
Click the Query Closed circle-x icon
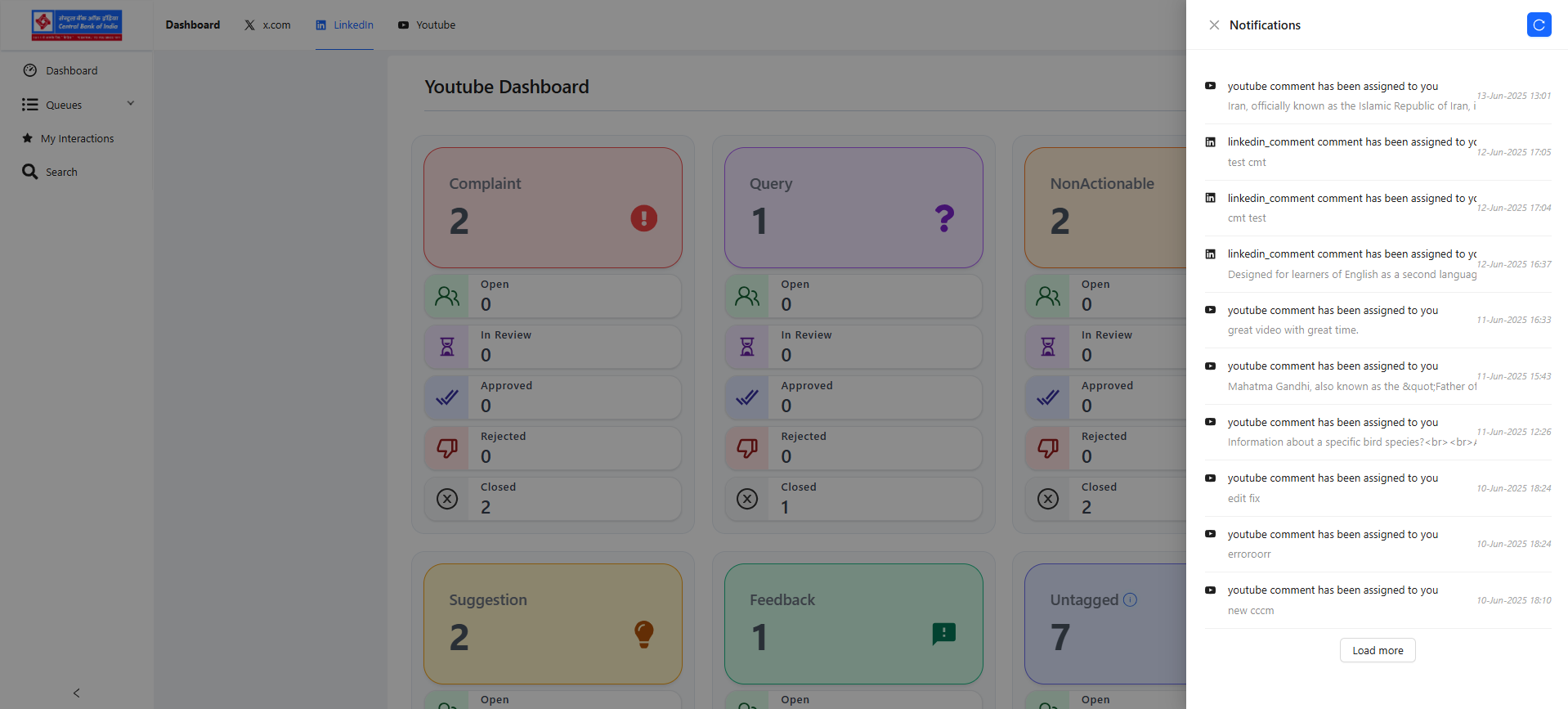[747, 499]
